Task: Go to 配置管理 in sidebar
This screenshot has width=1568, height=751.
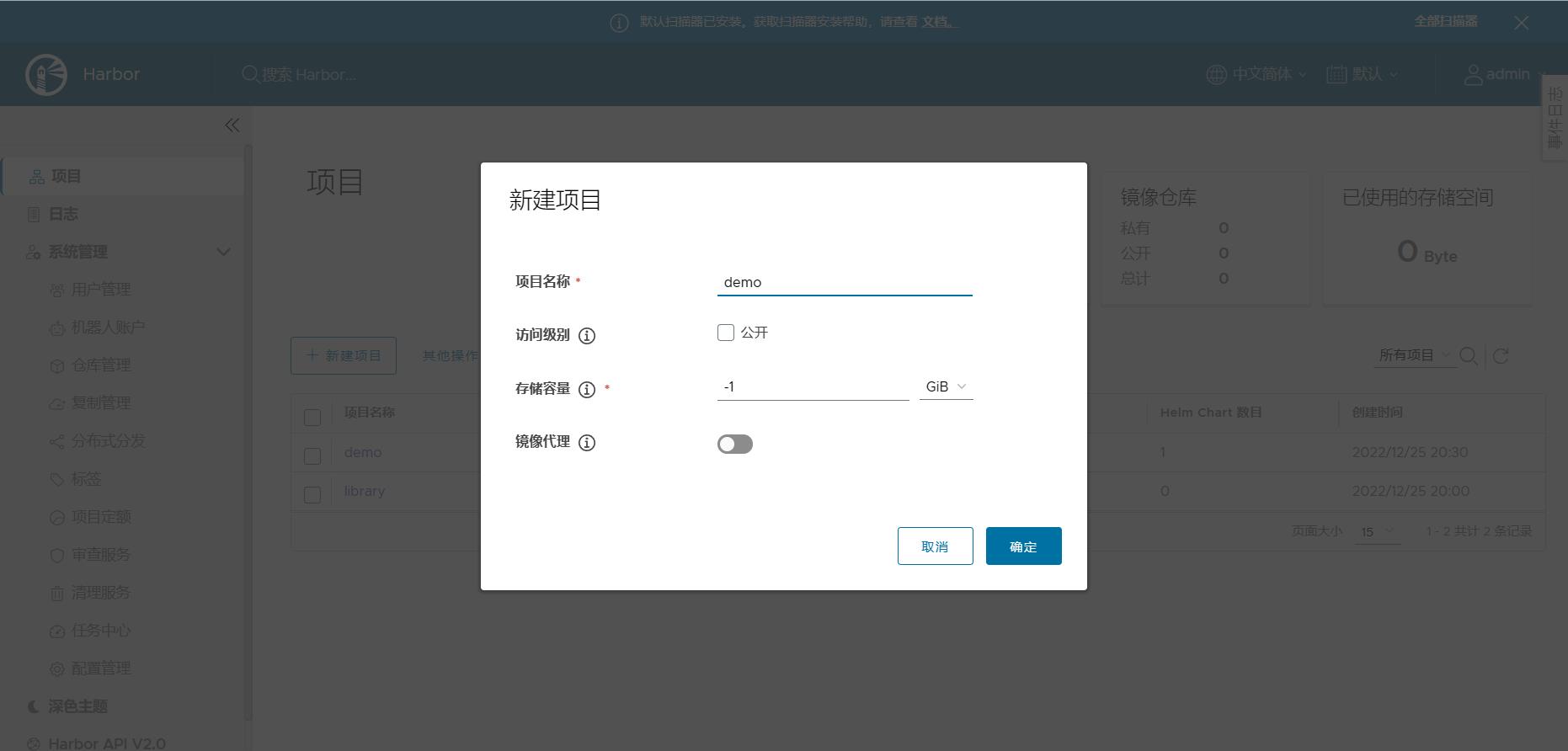Action: [x=101, y=669]
